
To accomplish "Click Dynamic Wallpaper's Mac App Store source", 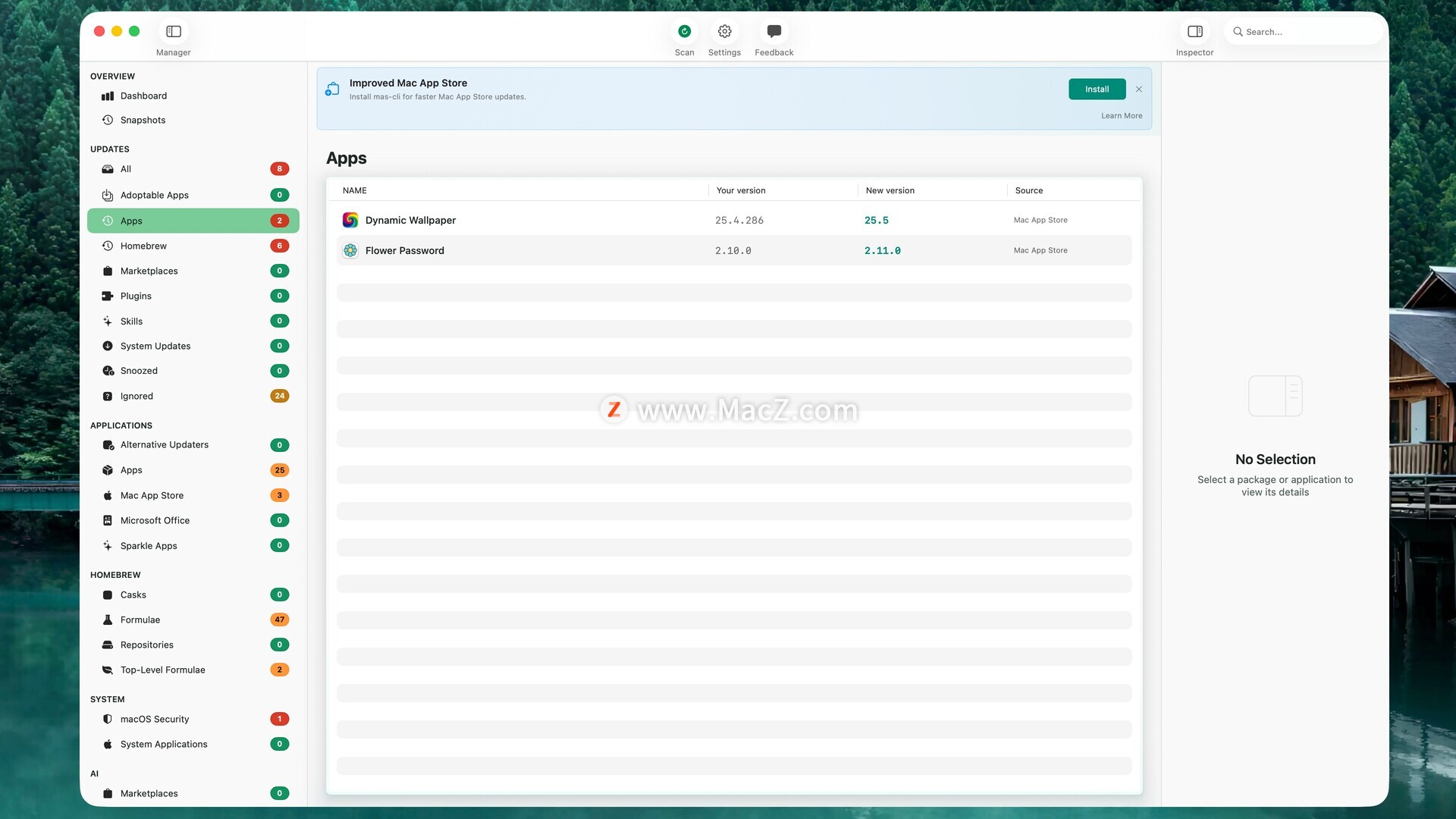I will click(1040, 220).
